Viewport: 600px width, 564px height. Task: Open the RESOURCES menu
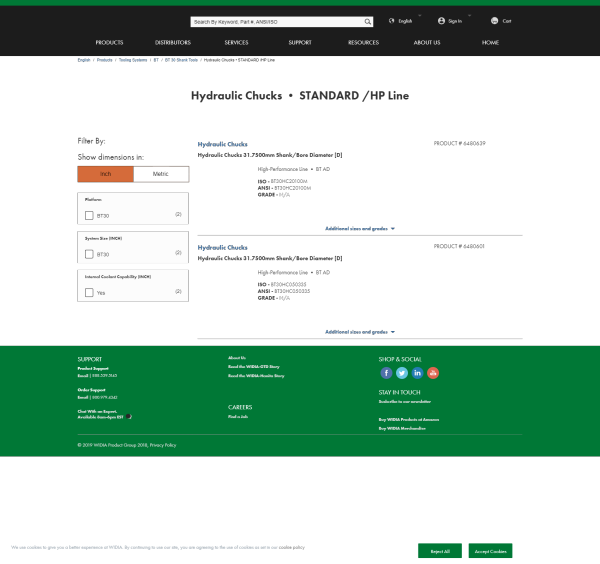[363, 42]
